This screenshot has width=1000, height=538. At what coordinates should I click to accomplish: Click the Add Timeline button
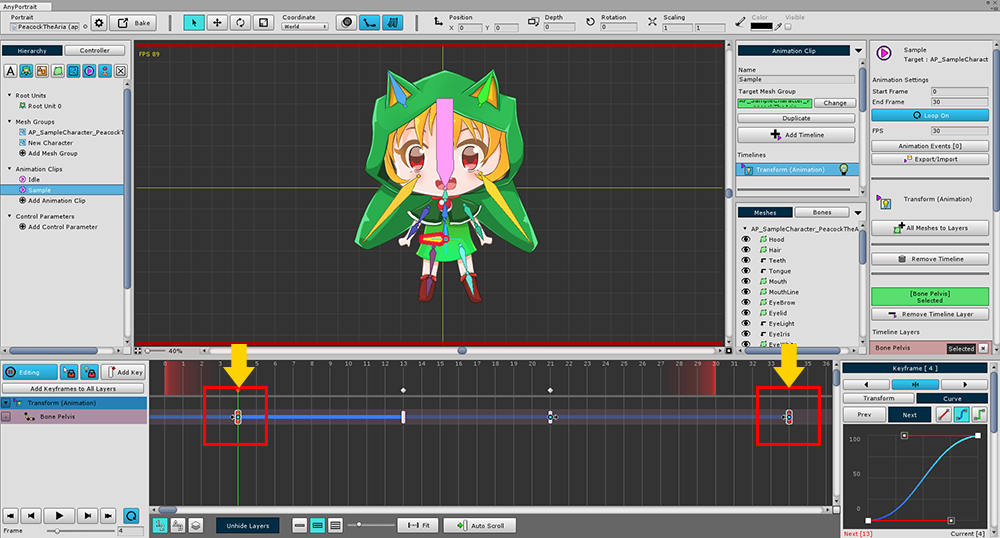pos(796,134)
